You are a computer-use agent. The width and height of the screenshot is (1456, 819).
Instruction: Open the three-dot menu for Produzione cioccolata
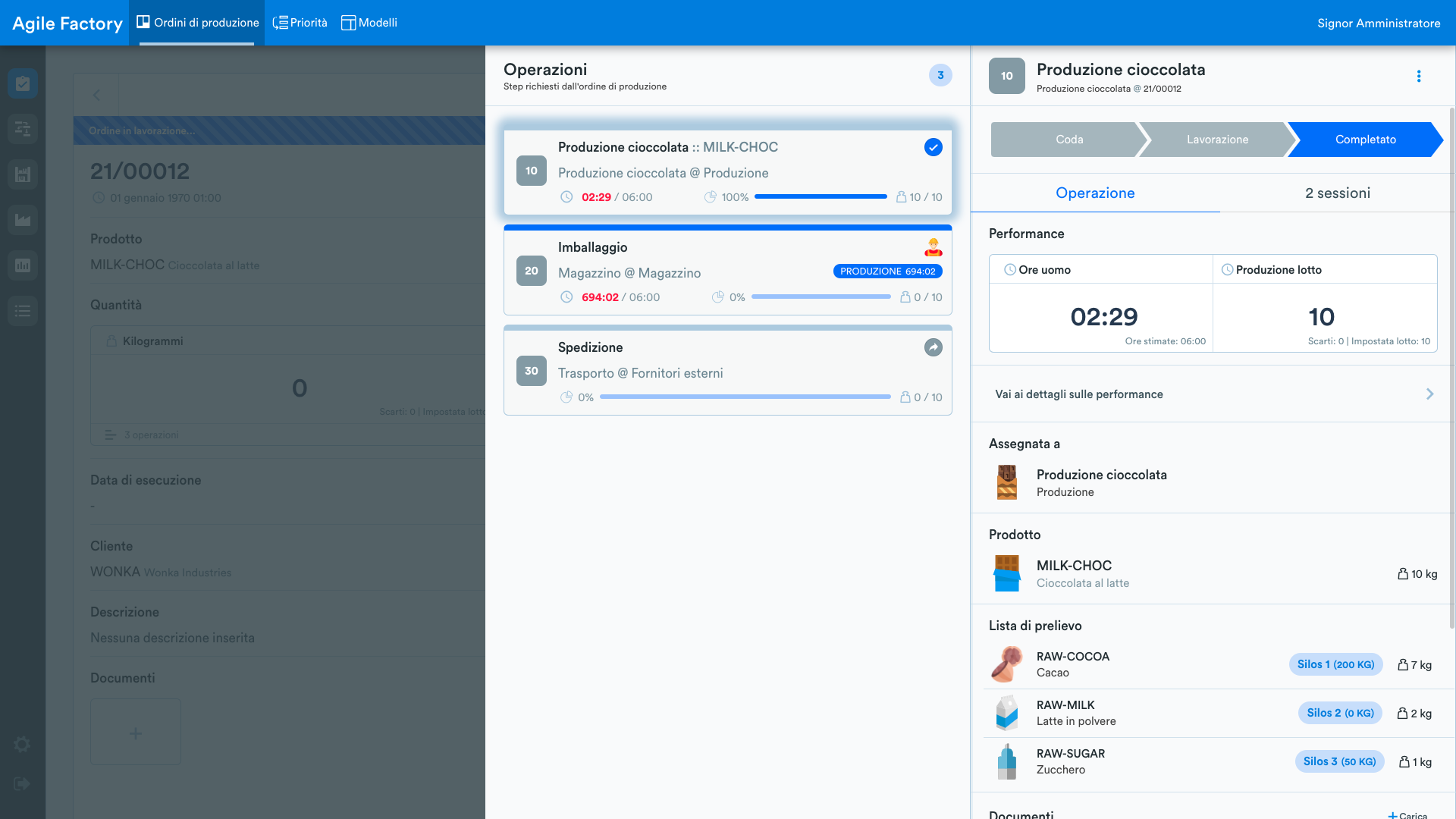pyautogui.click(x=1419, y=76)
